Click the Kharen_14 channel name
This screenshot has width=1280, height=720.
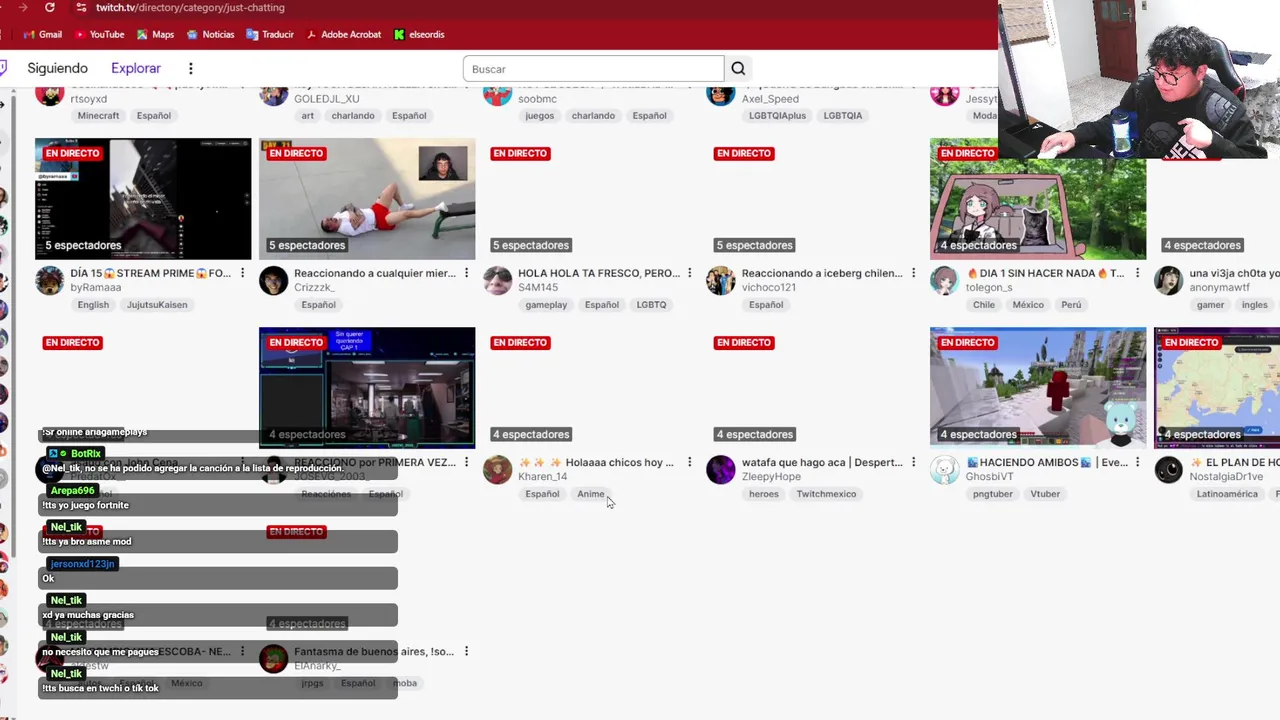click(x=542, y=477)
